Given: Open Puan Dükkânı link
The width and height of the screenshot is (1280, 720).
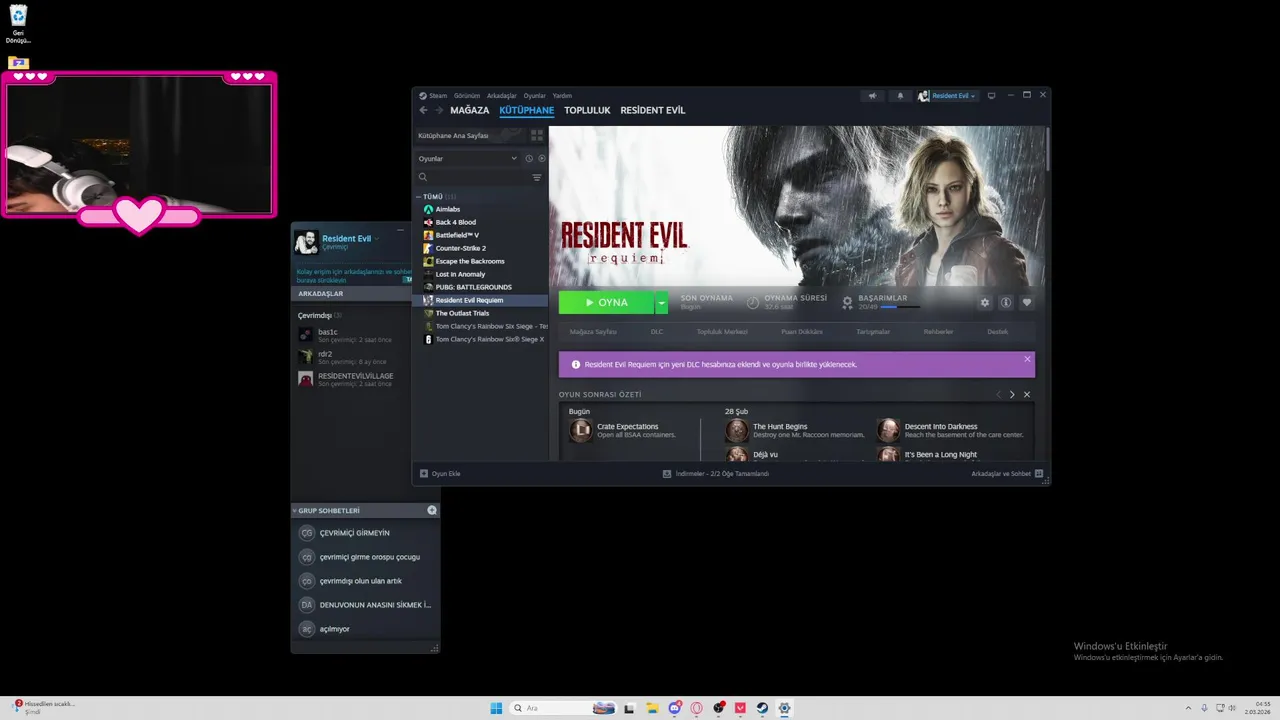Looking at the screenshot, I should click(802, 331).
